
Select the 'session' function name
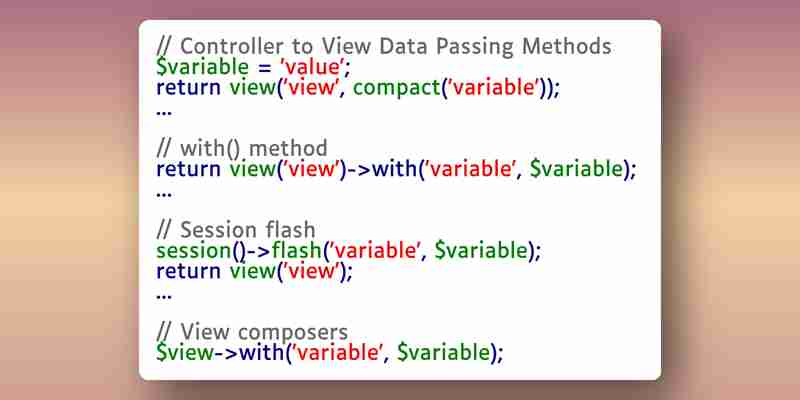pyautogui.click(x=194, y=251)
